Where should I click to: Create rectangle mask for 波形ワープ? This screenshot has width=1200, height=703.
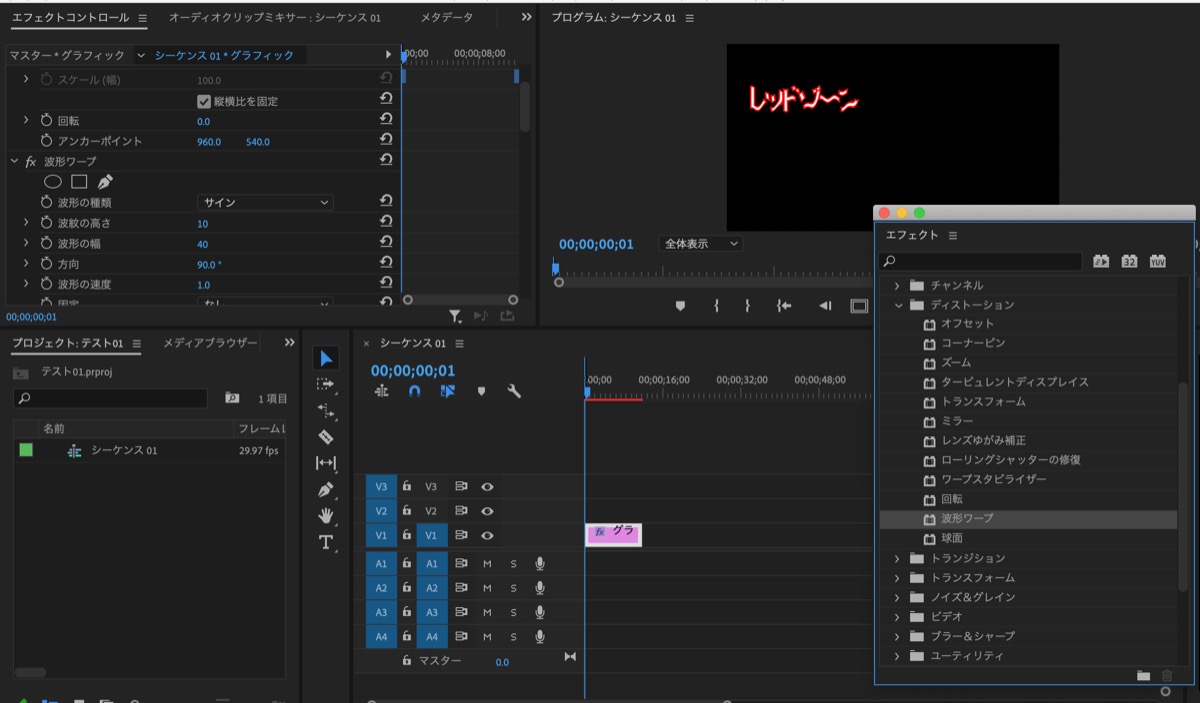click(x=79, y=182)
